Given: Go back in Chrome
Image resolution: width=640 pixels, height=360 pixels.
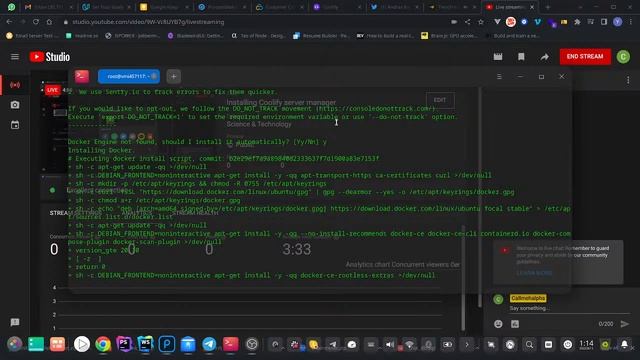Looking at the screenshot, I should coord(9,22).
